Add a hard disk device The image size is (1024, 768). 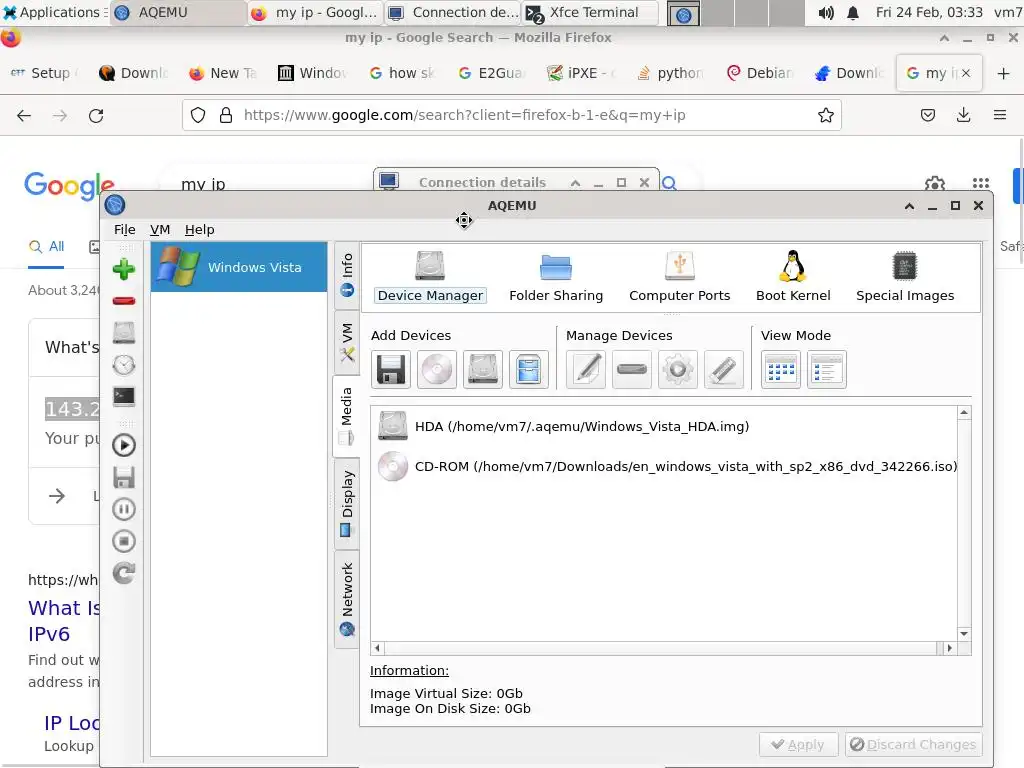click(x=483, y=370)
